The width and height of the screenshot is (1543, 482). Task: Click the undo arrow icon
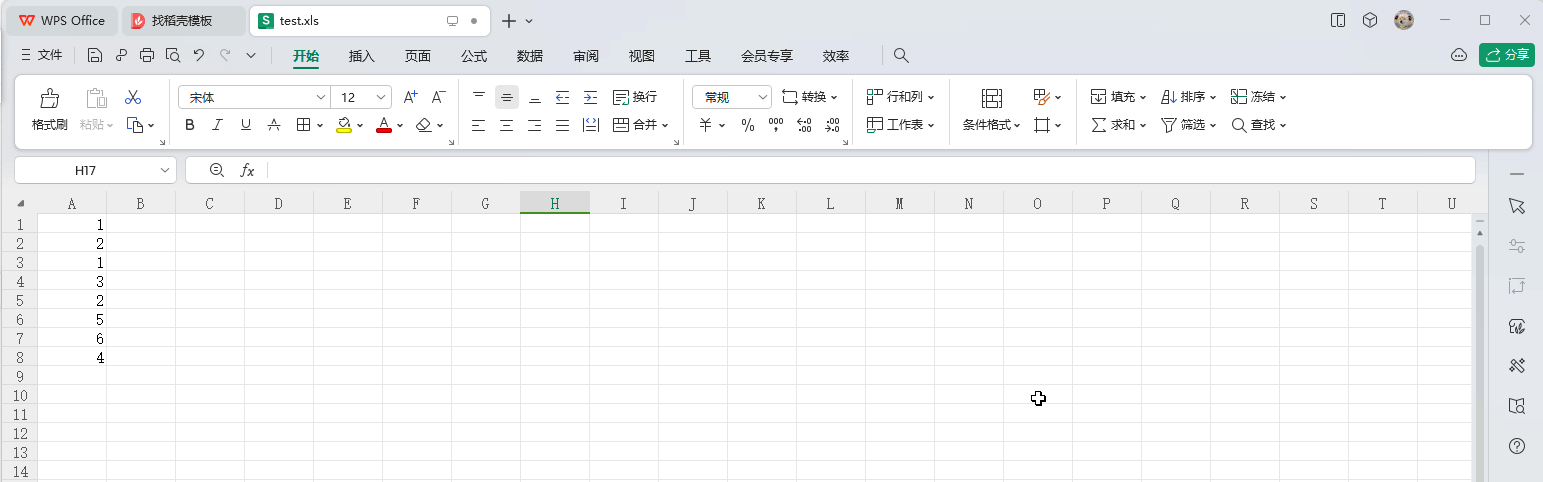198,56
